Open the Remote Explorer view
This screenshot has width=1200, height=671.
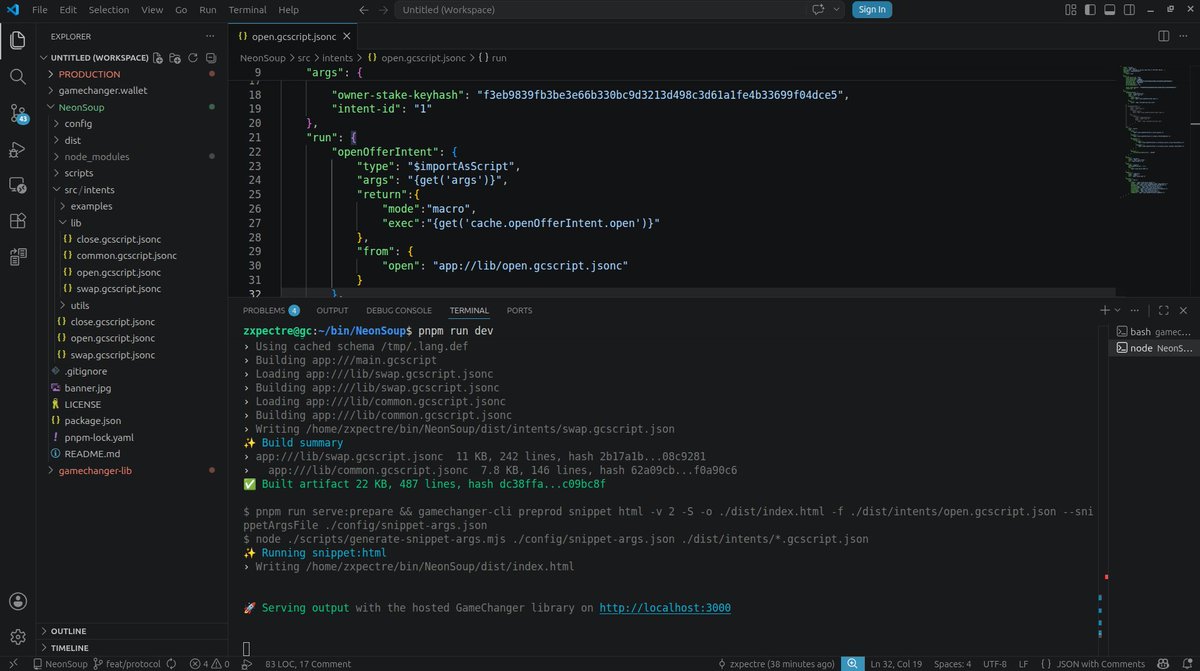pyautogui.click(x=17, y=185)
